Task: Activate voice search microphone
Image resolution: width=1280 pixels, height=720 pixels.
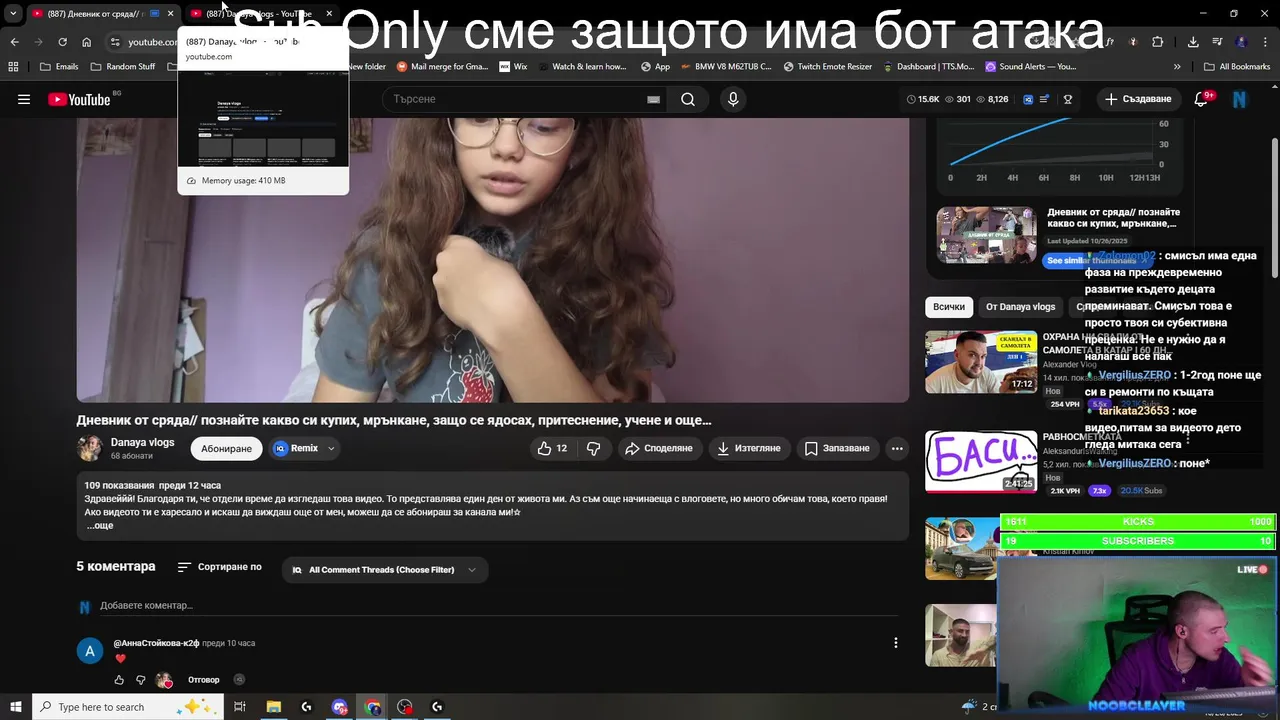Action: [733, 99]
